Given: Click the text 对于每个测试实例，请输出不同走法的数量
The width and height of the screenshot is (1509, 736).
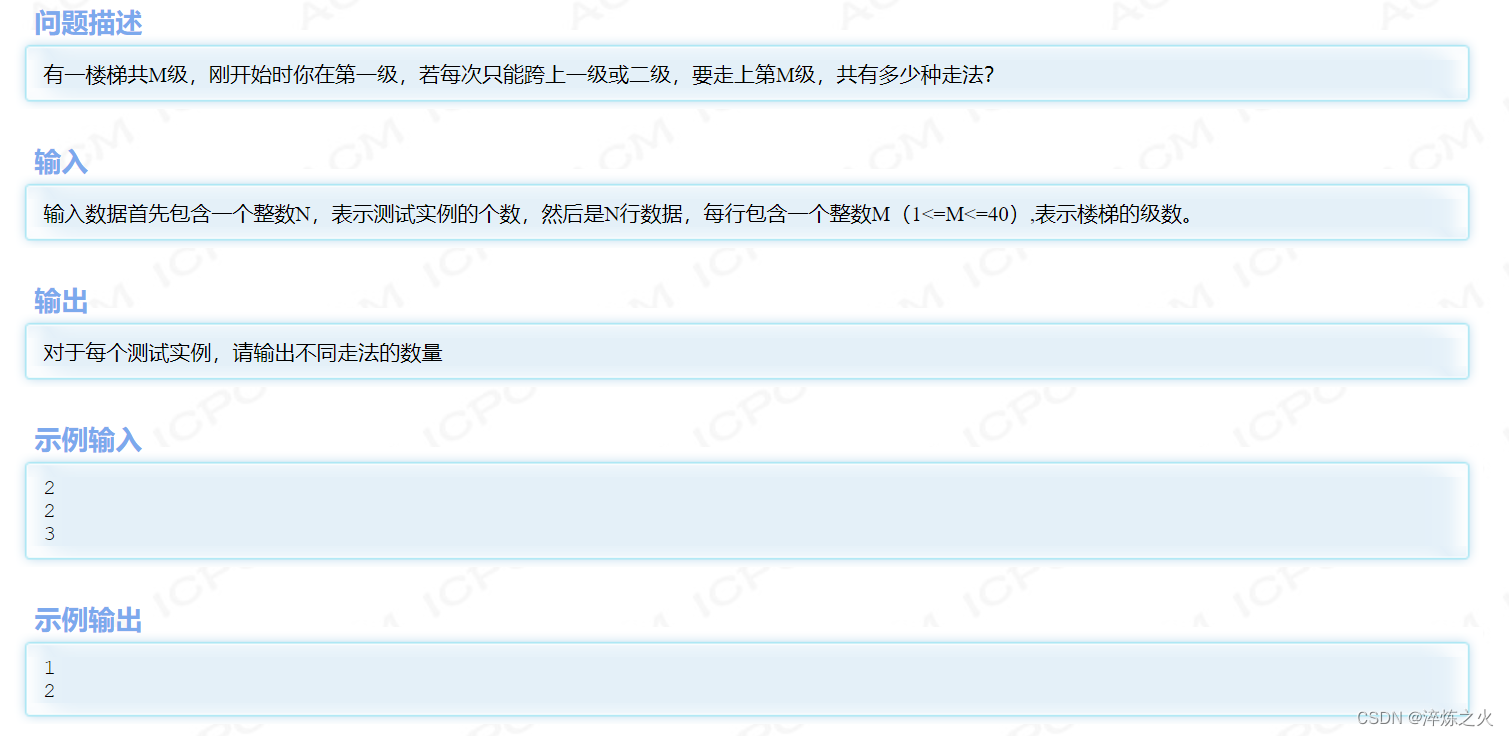Looking at the screenshot, I should click(x=243, y=352).
